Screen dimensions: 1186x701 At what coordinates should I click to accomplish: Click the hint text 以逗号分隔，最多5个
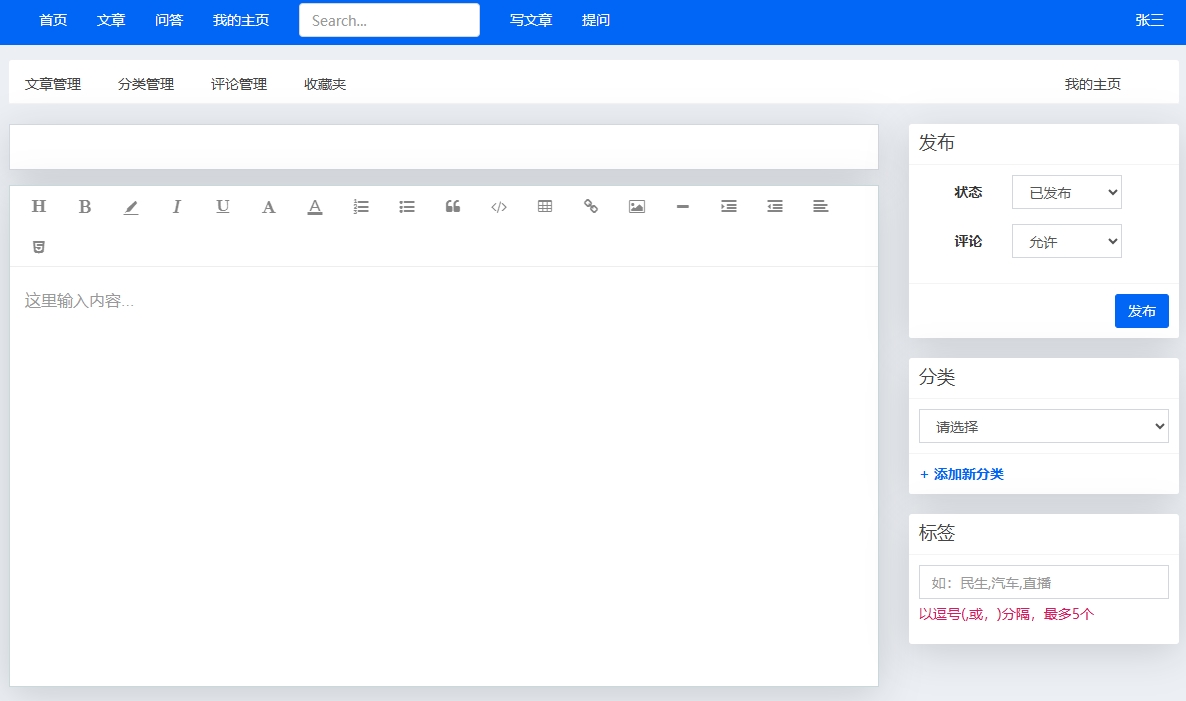pyautogui.click(x=1006, y=614)
